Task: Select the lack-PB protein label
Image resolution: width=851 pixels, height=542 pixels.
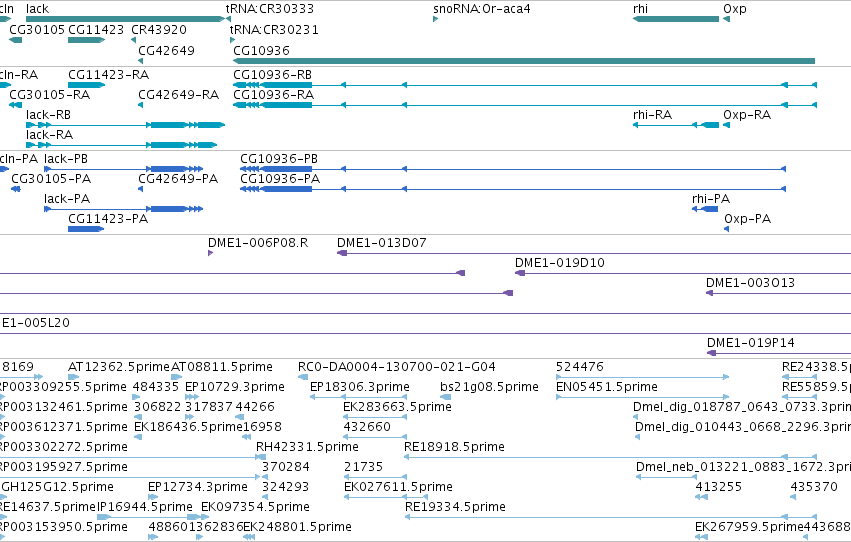Action: pos(66,158)
